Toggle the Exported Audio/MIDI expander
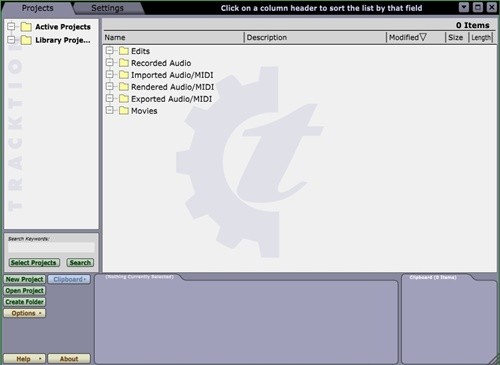 110,98
